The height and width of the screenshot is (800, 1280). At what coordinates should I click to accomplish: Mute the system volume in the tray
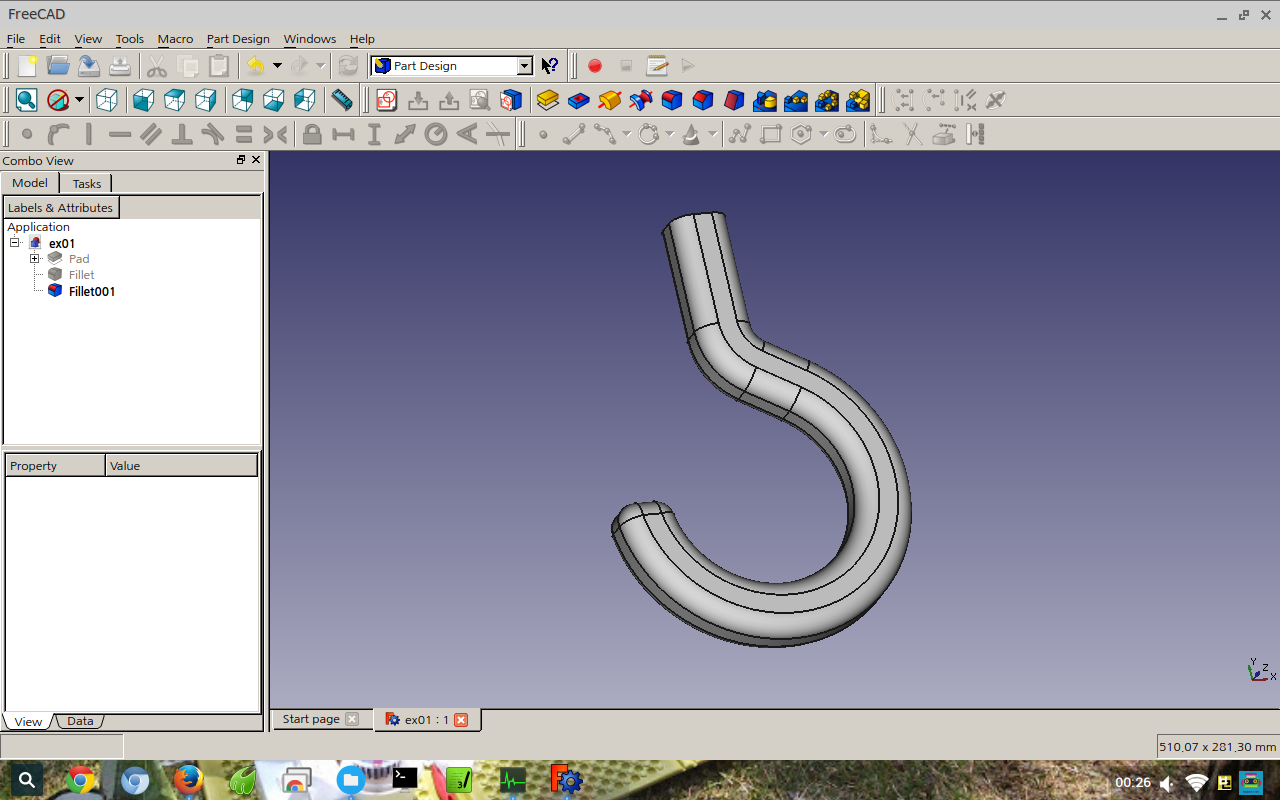pyautogui.click(x=1166, y=783)
